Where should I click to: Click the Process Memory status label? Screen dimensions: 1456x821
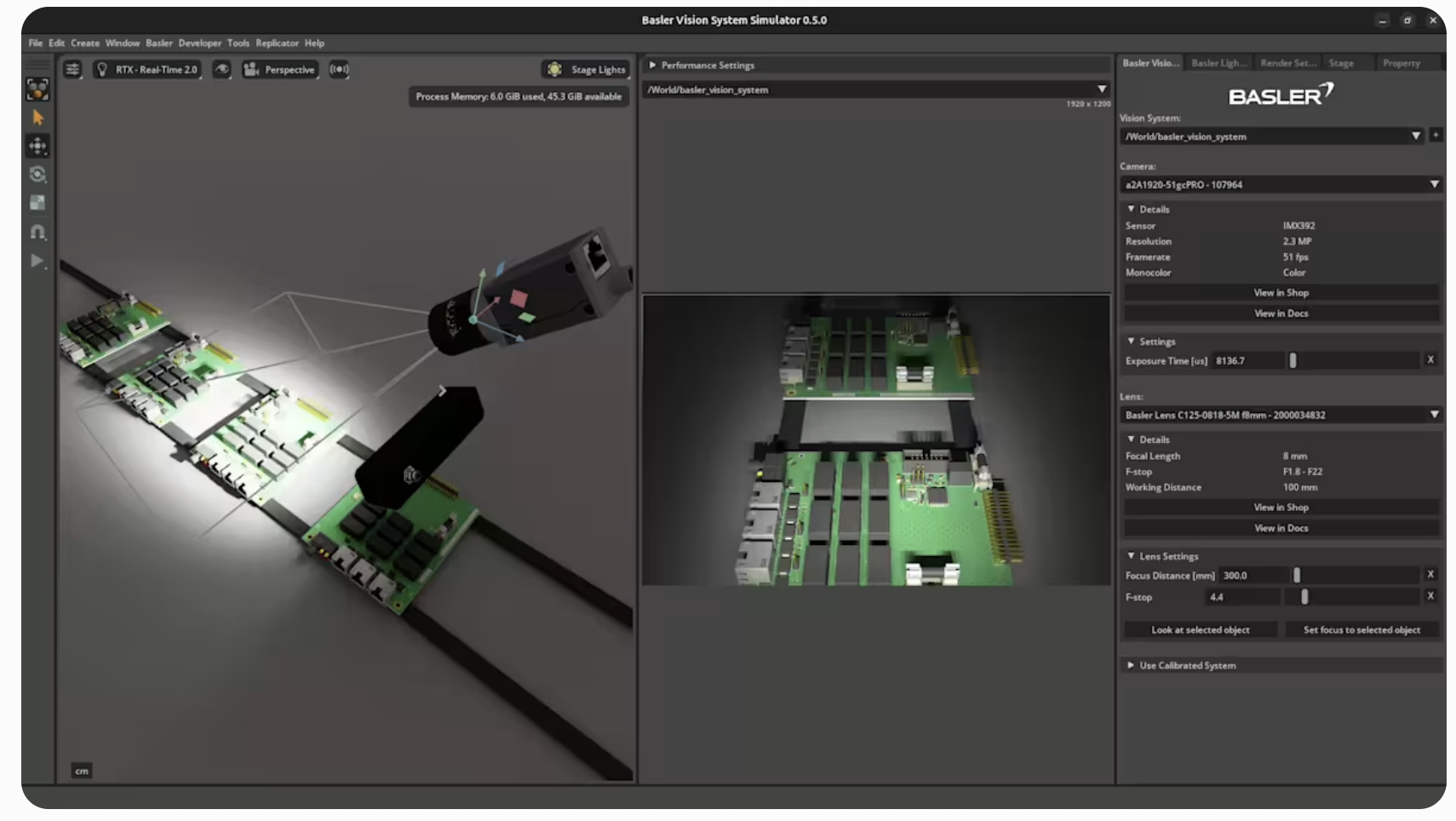[x=519, y=96]
